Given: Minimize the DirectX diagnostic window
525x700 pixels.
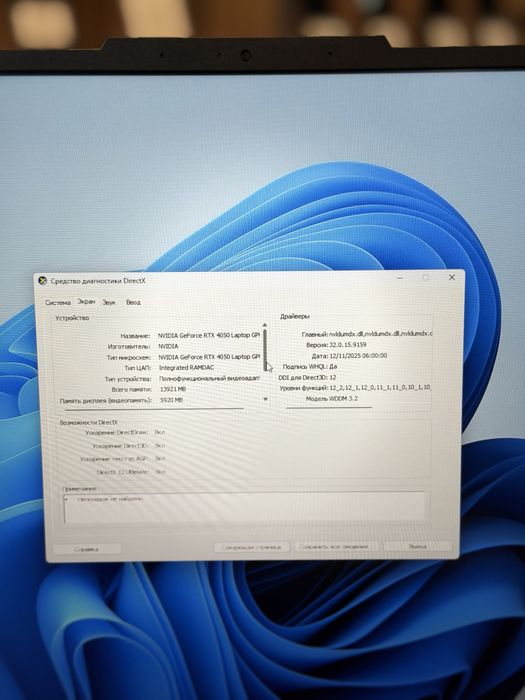Looking at the screenshot, I should tap(400, 278).
